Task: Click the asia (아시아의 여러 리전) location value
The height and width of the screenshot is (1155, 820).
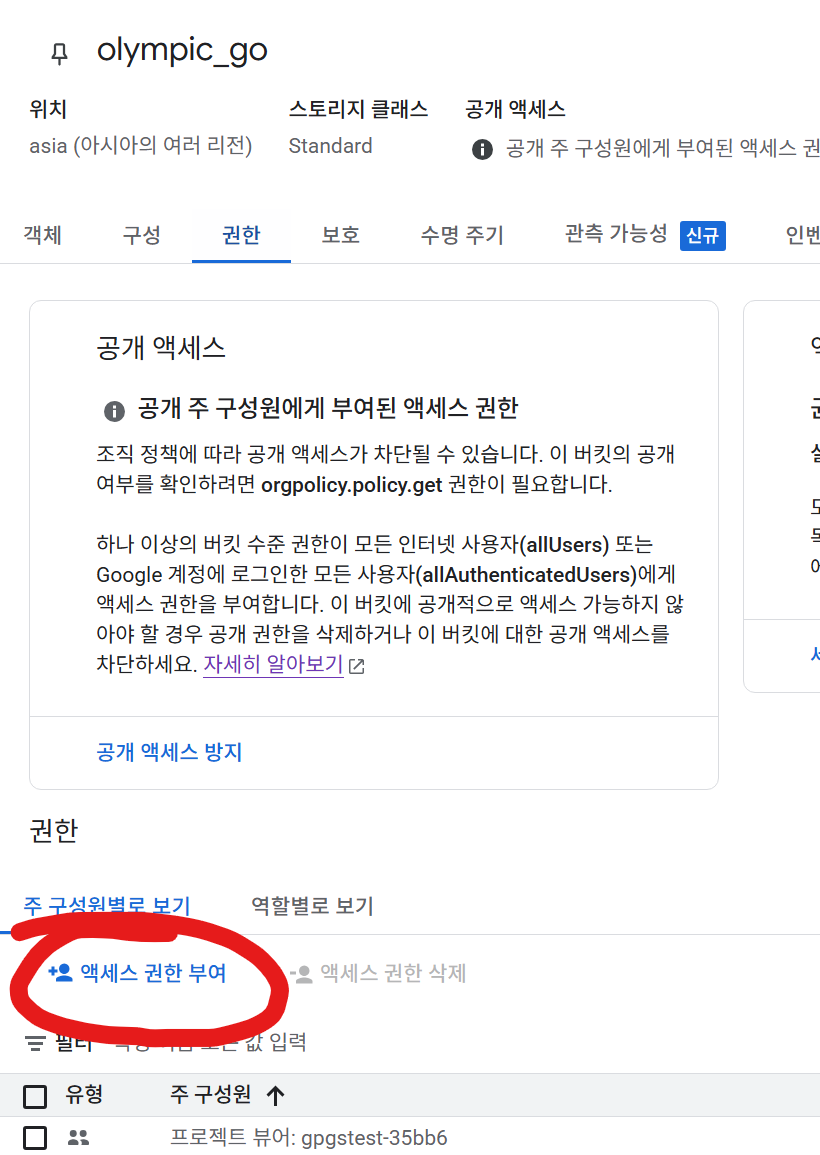Action: point(141,146)
